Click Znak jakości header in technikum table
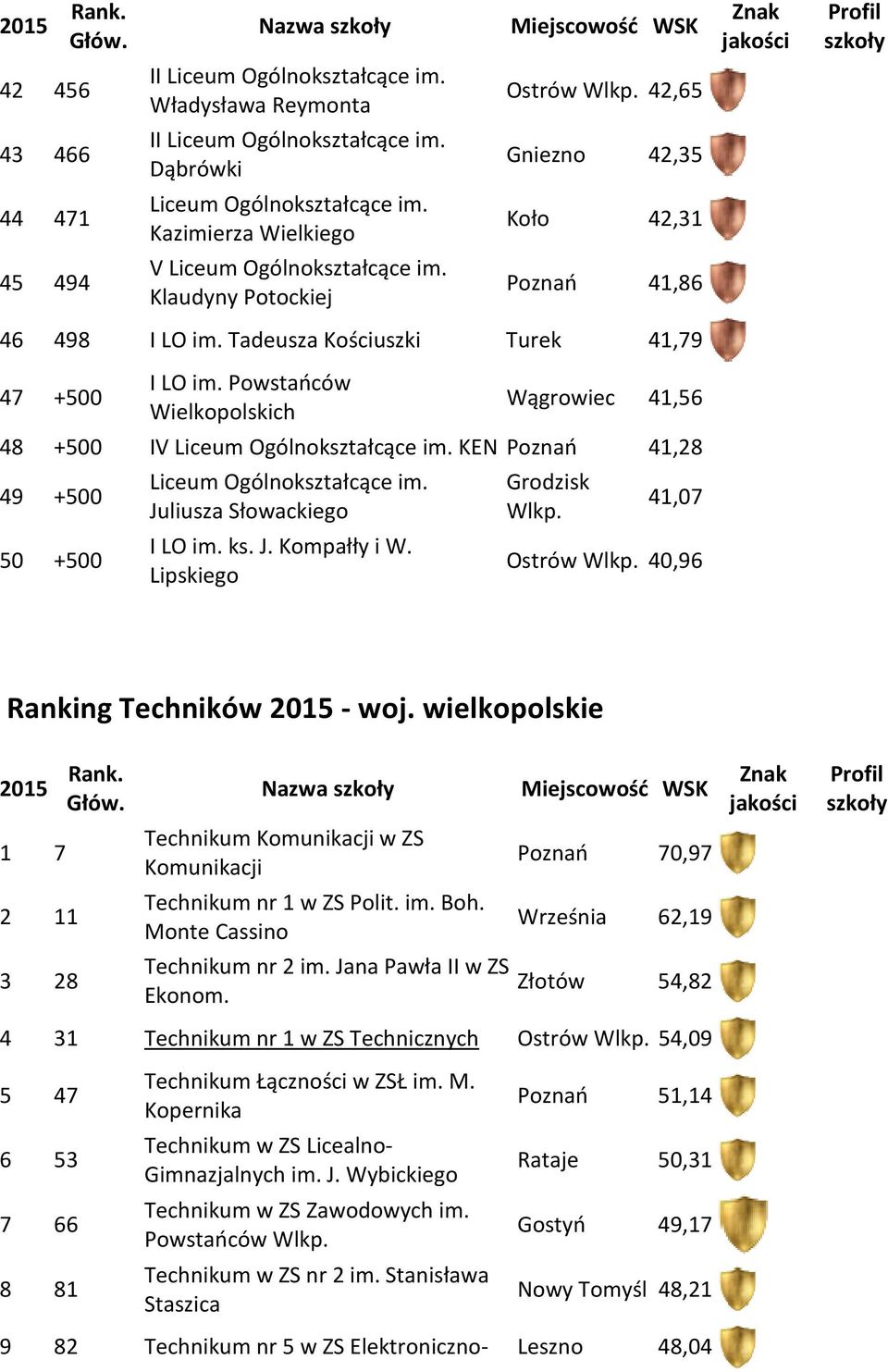This screenshot has height=1372, width=888. pos(762,788)
